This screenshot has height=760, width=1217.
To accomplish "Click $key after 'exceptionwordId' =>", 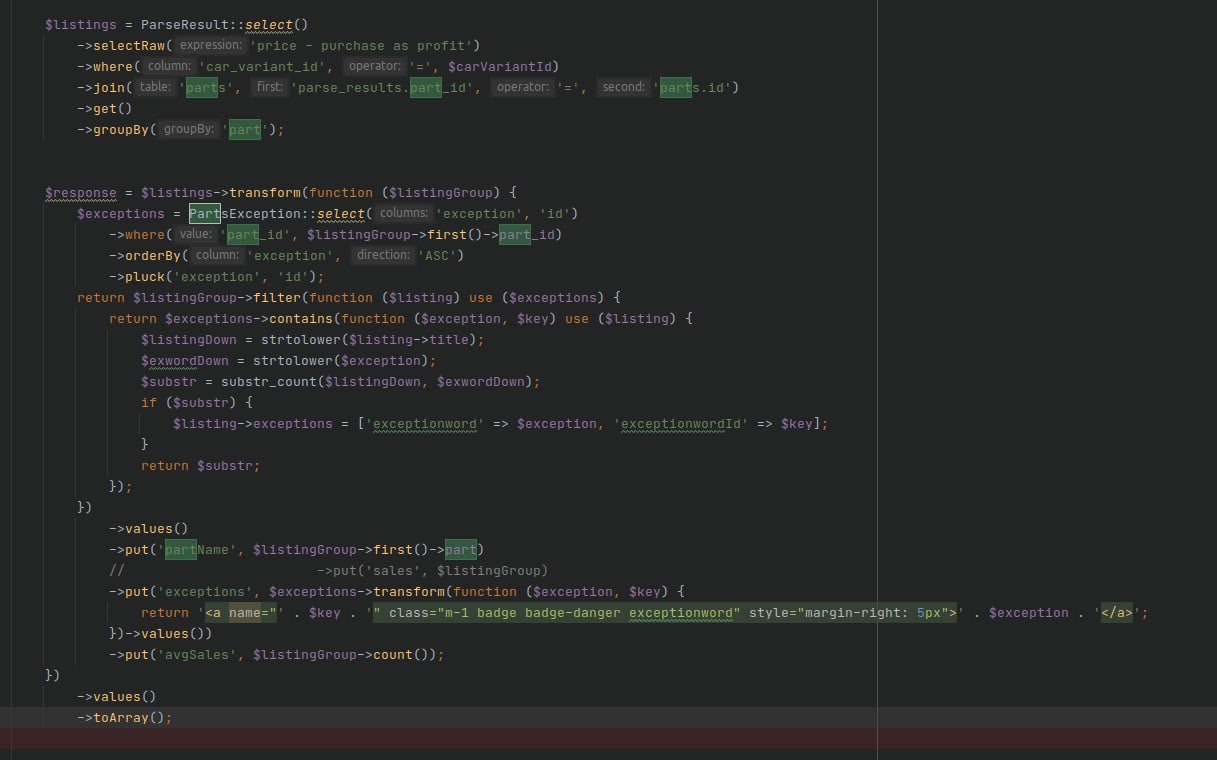I will (797, 423).
